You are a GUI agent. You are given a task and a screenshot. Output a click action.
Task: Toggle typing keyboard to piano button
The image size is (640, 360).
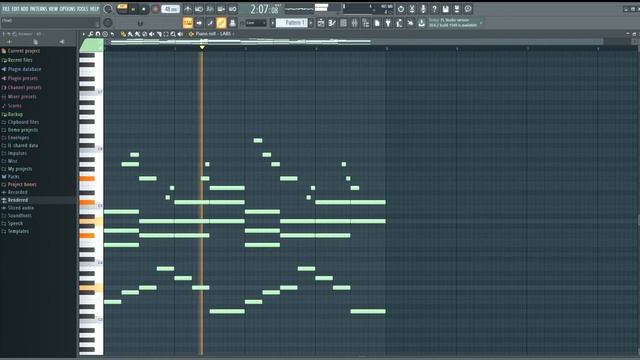pyautogui.click(x=188, y=23)
